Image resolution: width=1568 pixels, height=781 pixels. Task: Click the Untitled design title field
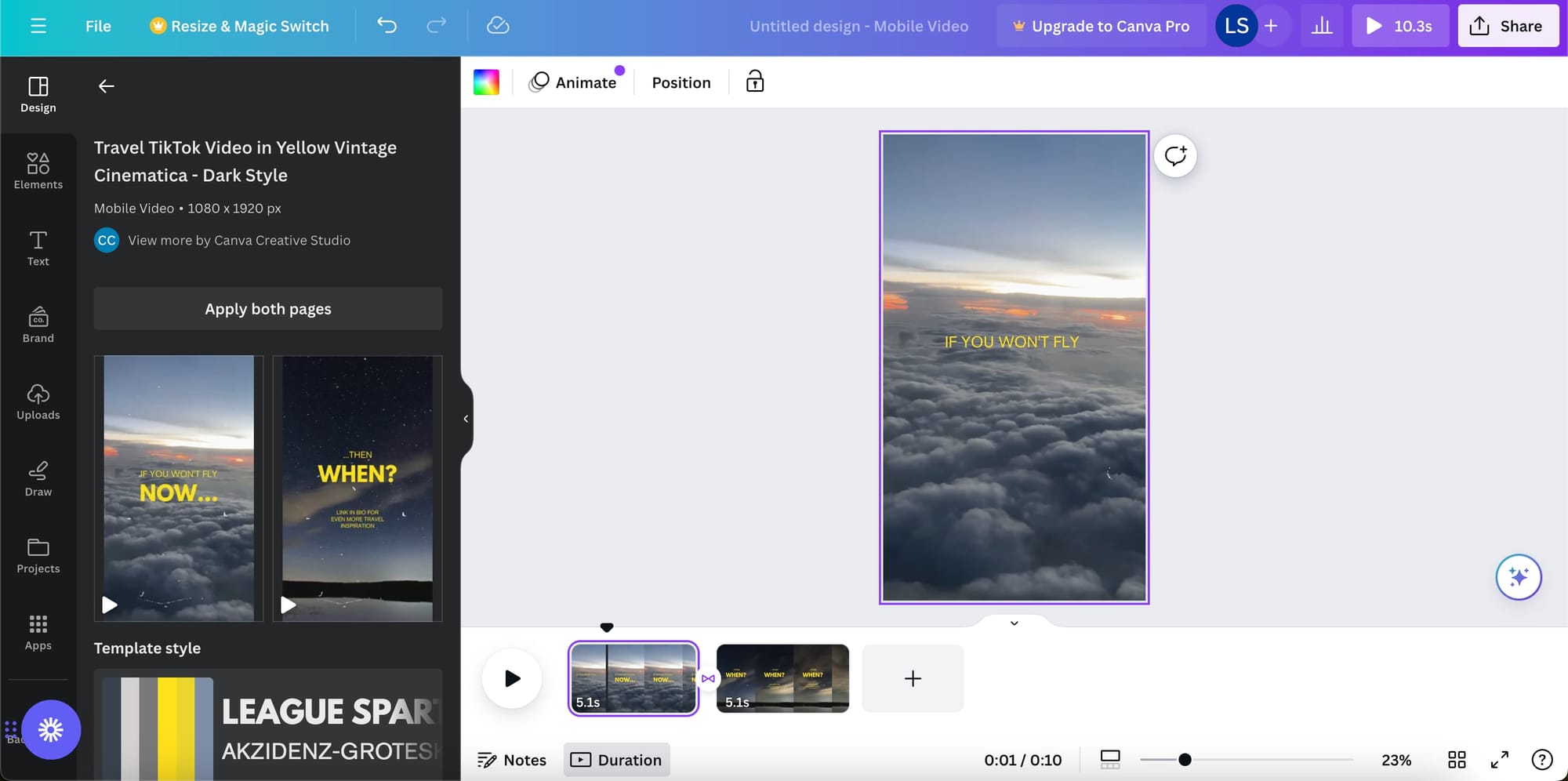tap(858, 26)
